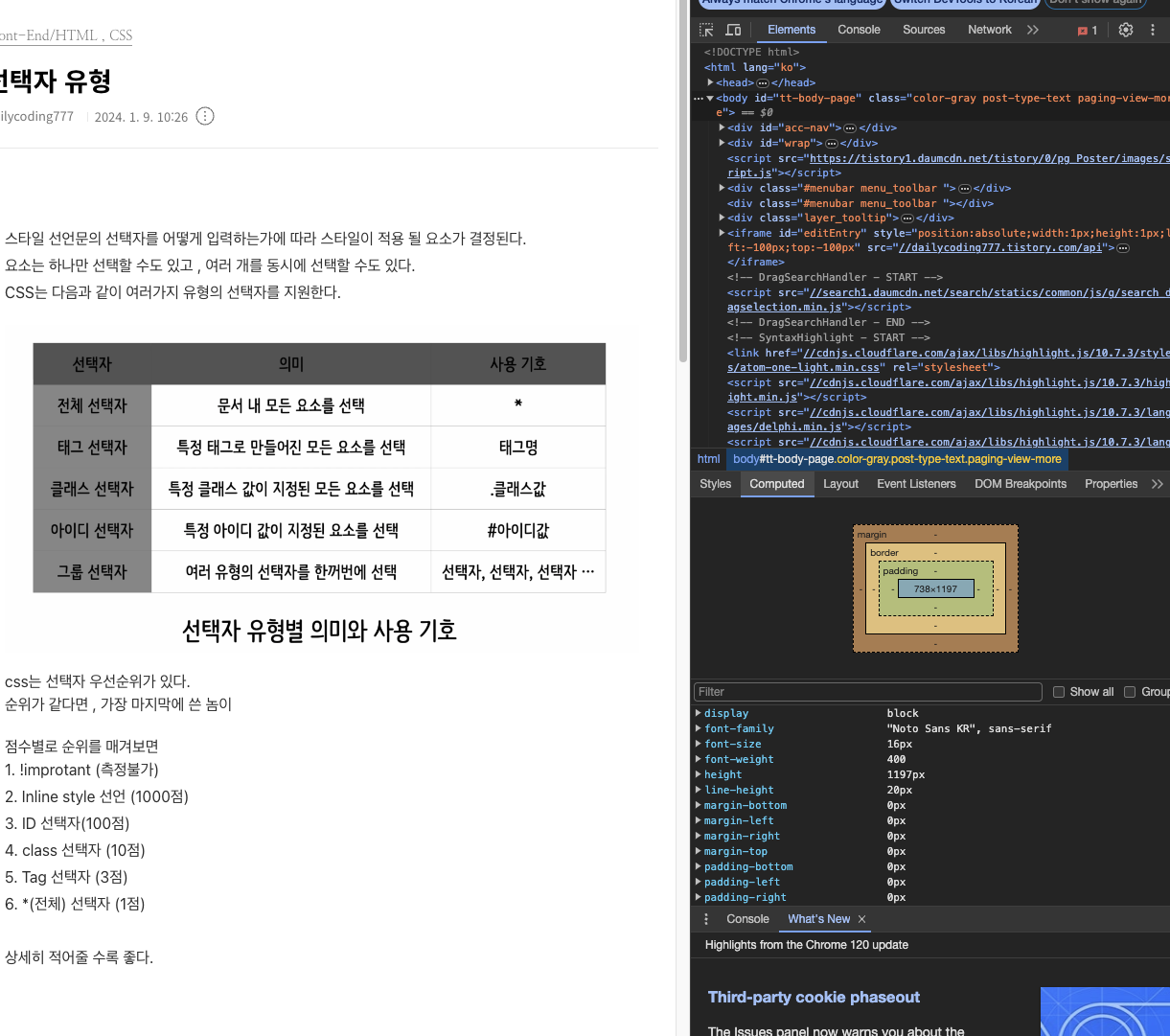Expand the div wrap node
The image size is (1170, 1036).
click(x=723, y=143)
